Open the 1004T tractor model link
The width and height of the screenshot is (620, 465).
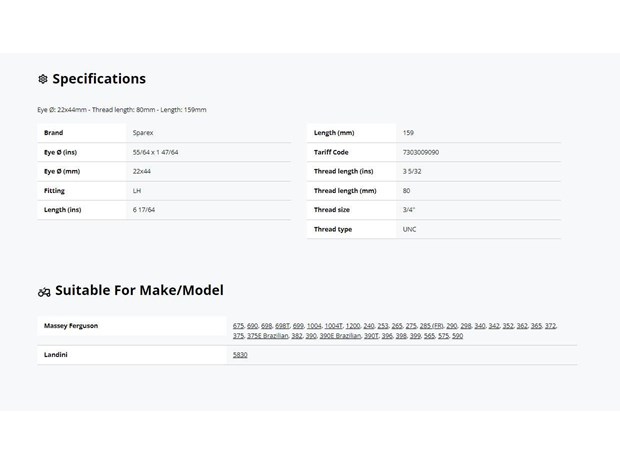coord(333,326)
